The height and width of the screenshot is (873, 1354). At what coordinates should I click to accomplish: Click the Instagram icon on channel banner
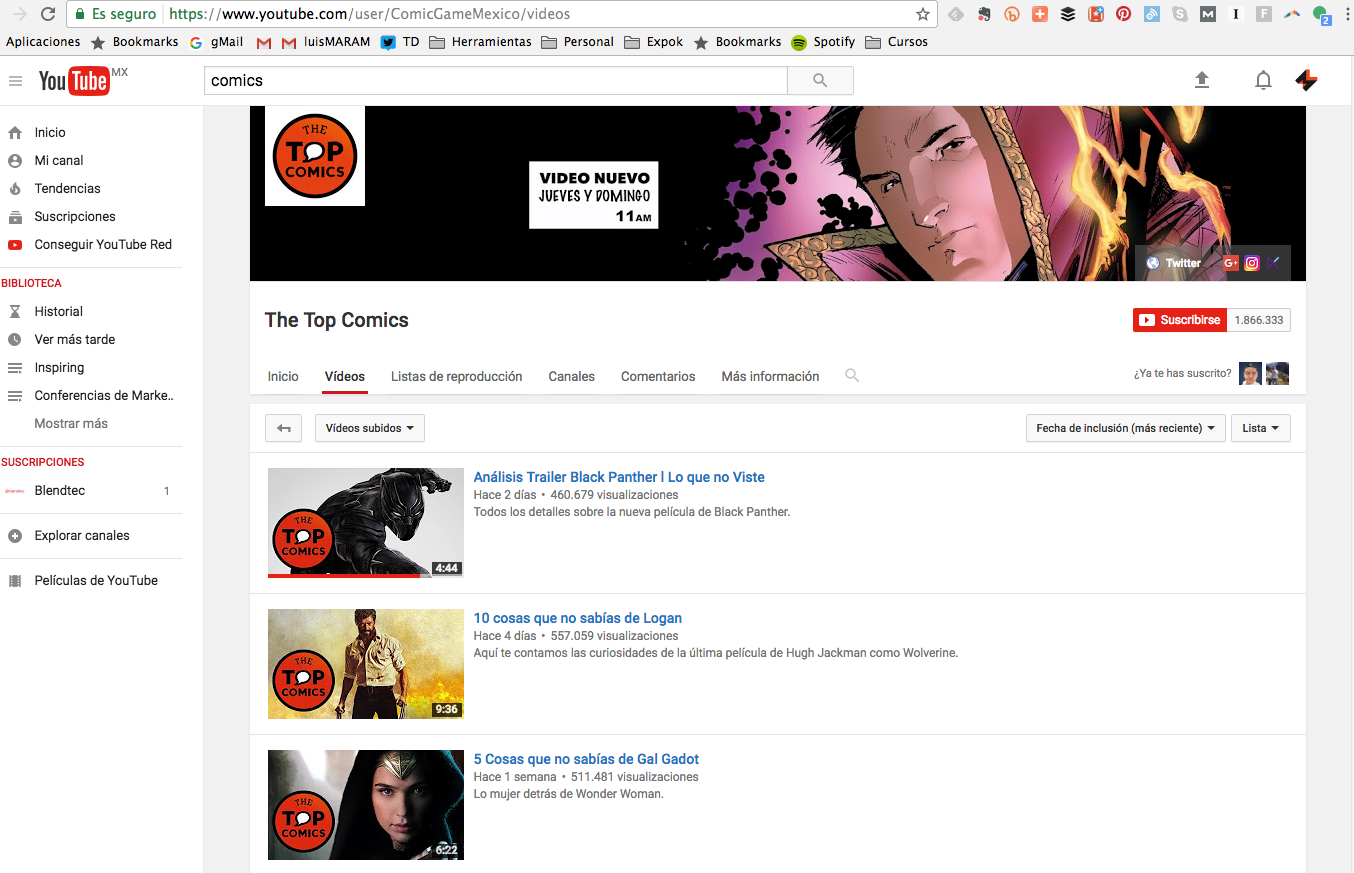pyautogui.click(x=1251, y=263)
